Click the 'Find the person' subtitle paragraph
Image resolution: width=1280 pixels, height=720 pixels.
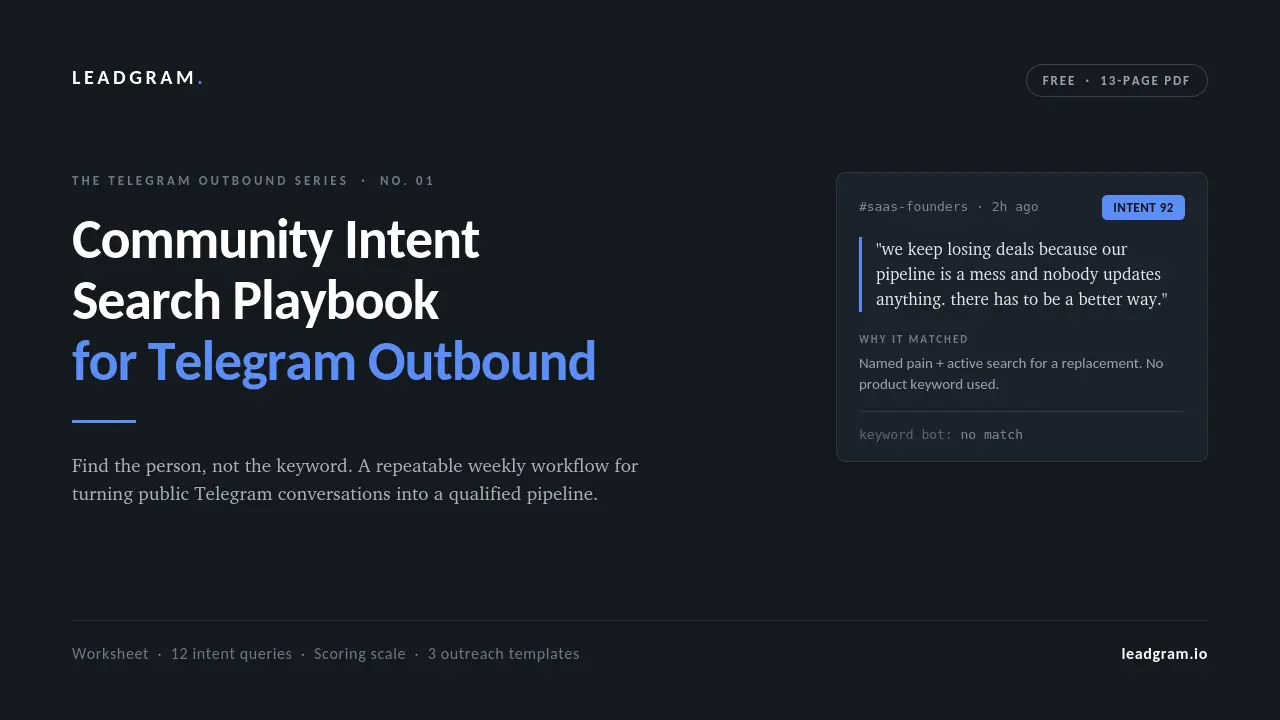(355, 480)
